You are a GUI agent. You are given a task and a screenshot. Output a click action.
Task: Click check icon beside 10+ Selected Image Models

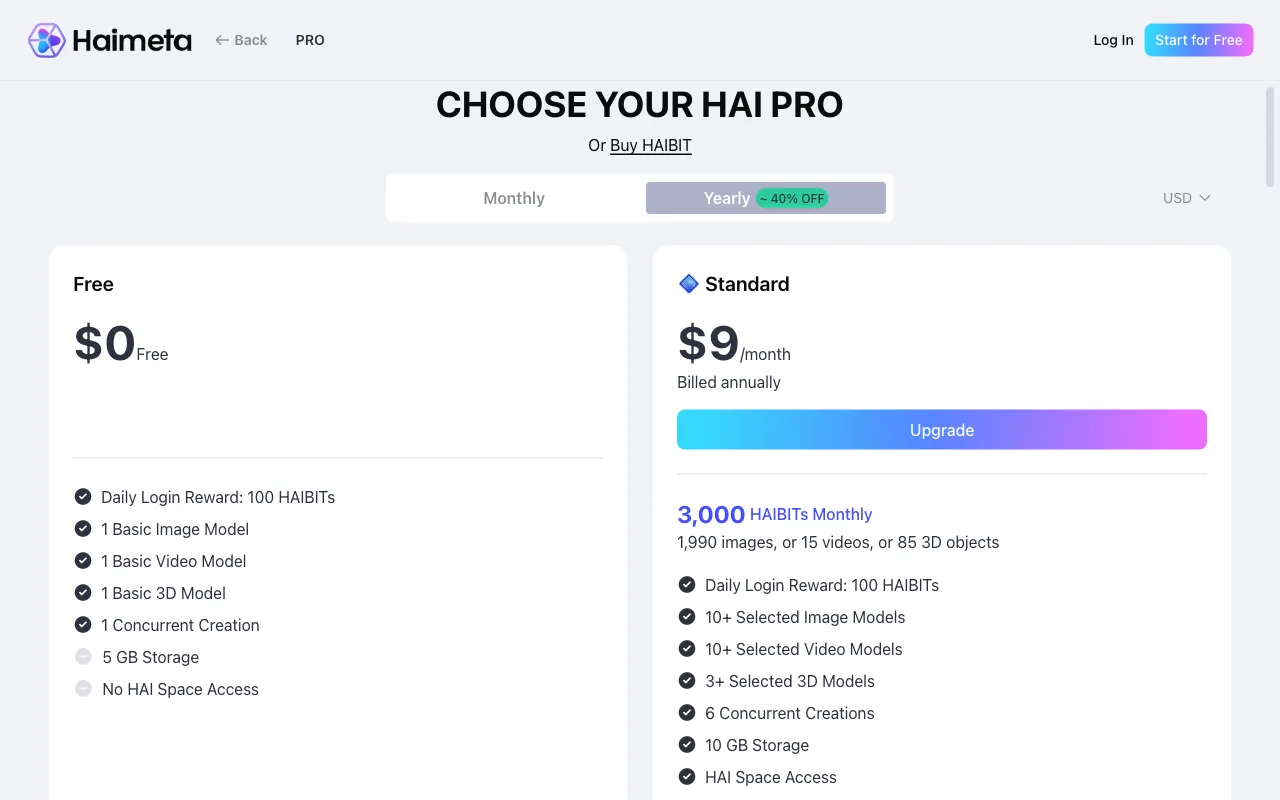tap(687, 617)
